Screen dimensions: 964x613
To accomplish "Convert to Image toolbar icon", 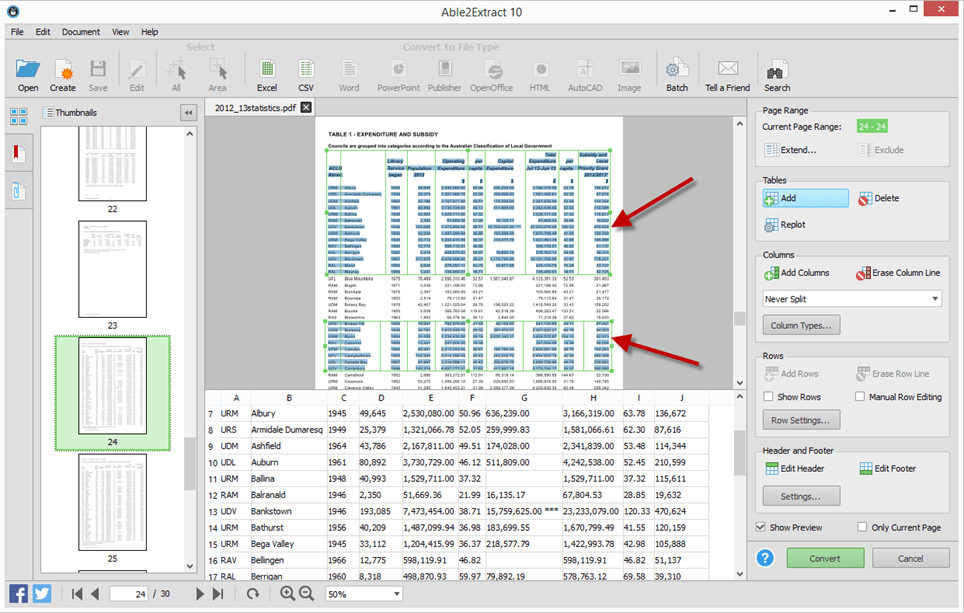I will (x=630, y=75).
